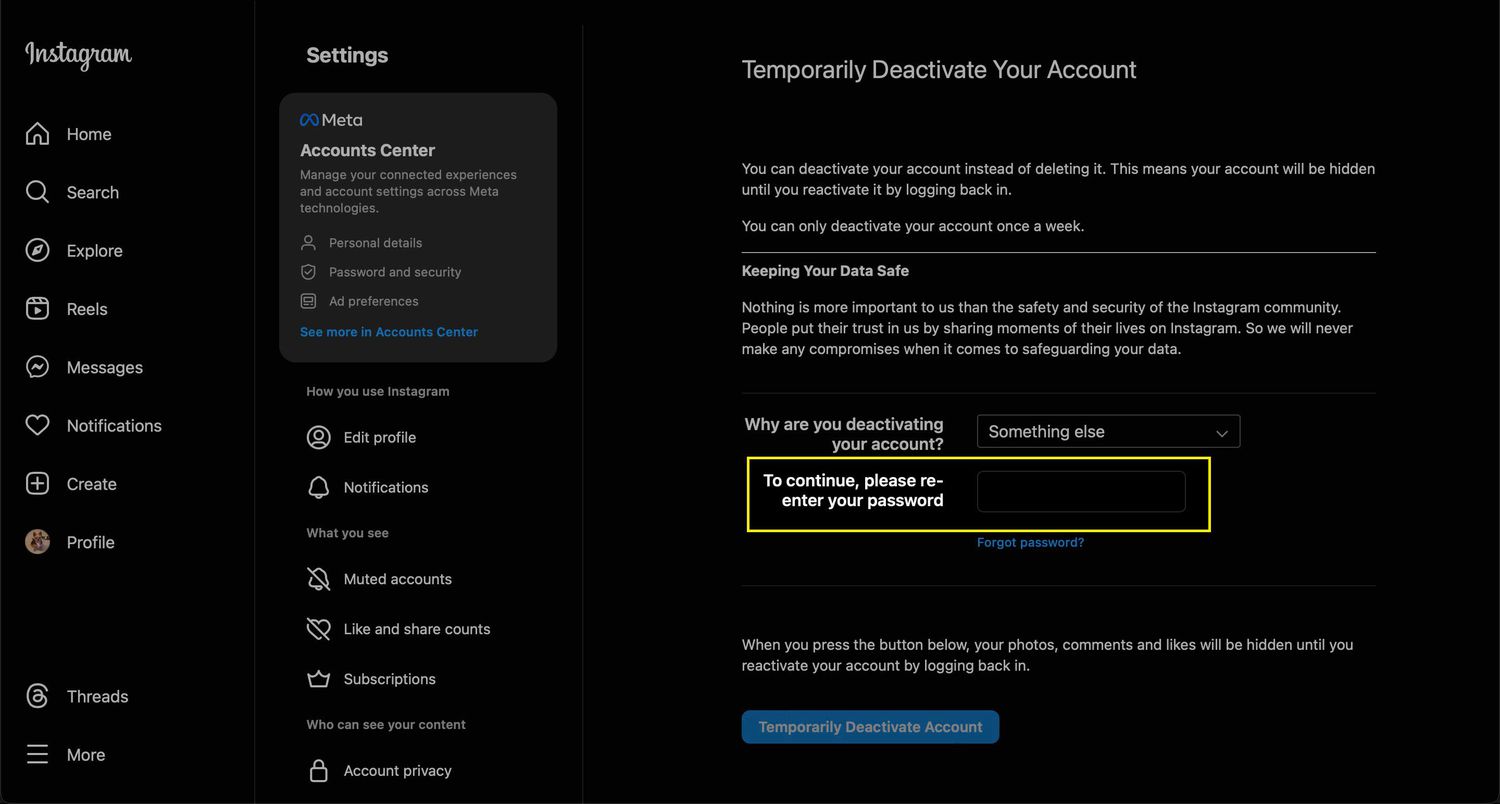
Task: Click Ad preferences text
Action: [374, 301]
